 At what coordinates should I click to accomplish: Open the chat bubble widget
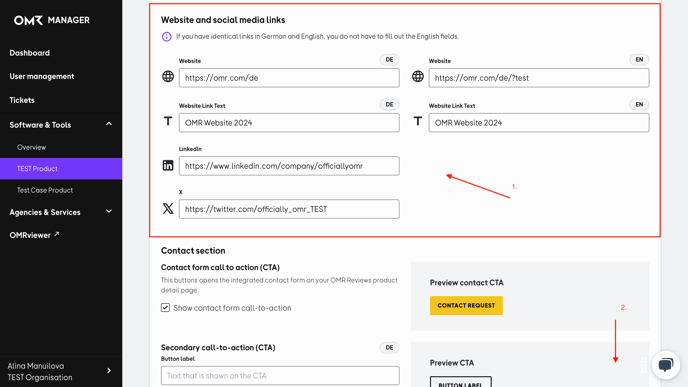pyautogui.click(x=666, y=364)
